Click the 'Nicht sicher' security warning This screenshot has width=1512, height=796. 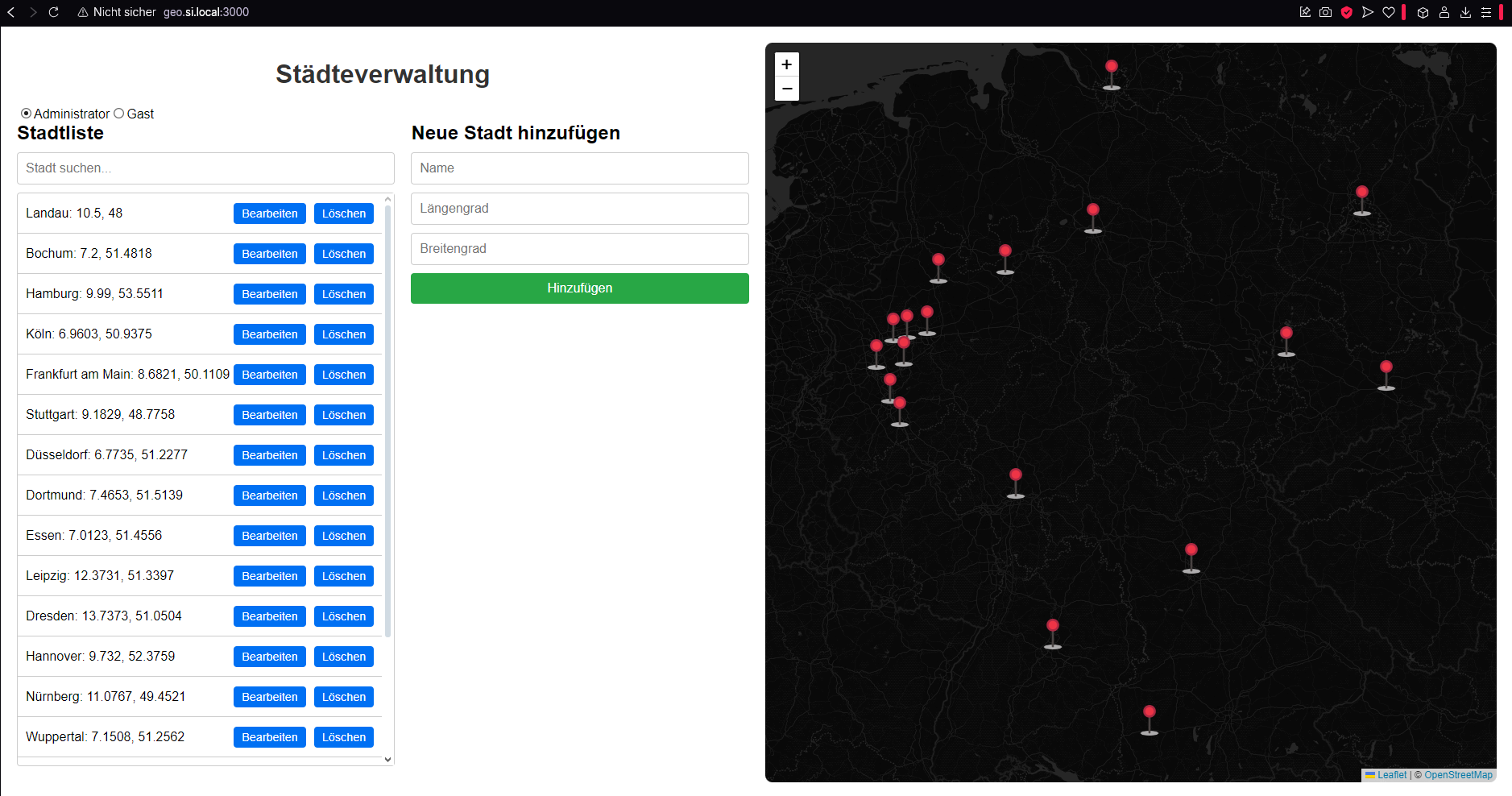pyautogui.click(x=117, y=12)
